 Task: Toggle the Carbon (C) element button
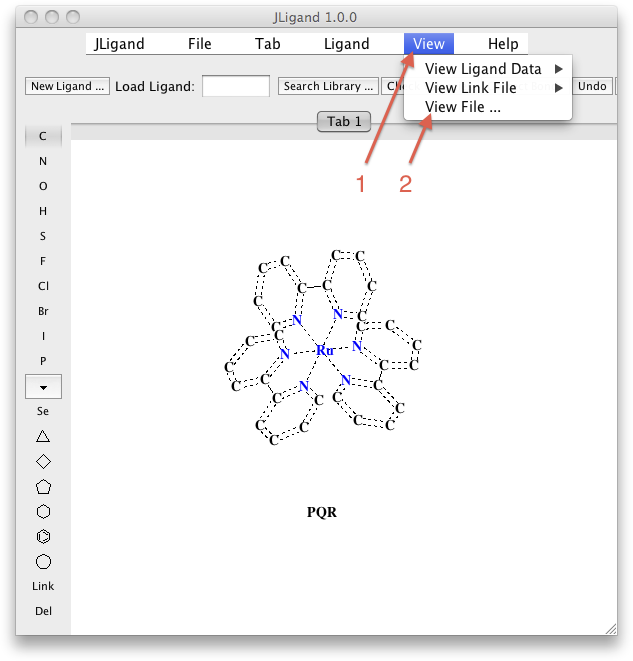43,136
